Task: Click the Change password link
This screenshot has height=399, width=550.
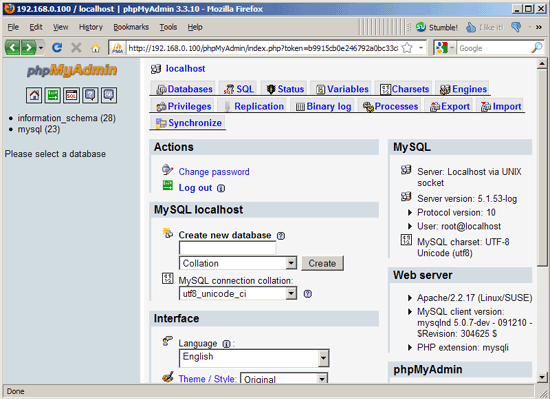Action: [x=214, y=172]
